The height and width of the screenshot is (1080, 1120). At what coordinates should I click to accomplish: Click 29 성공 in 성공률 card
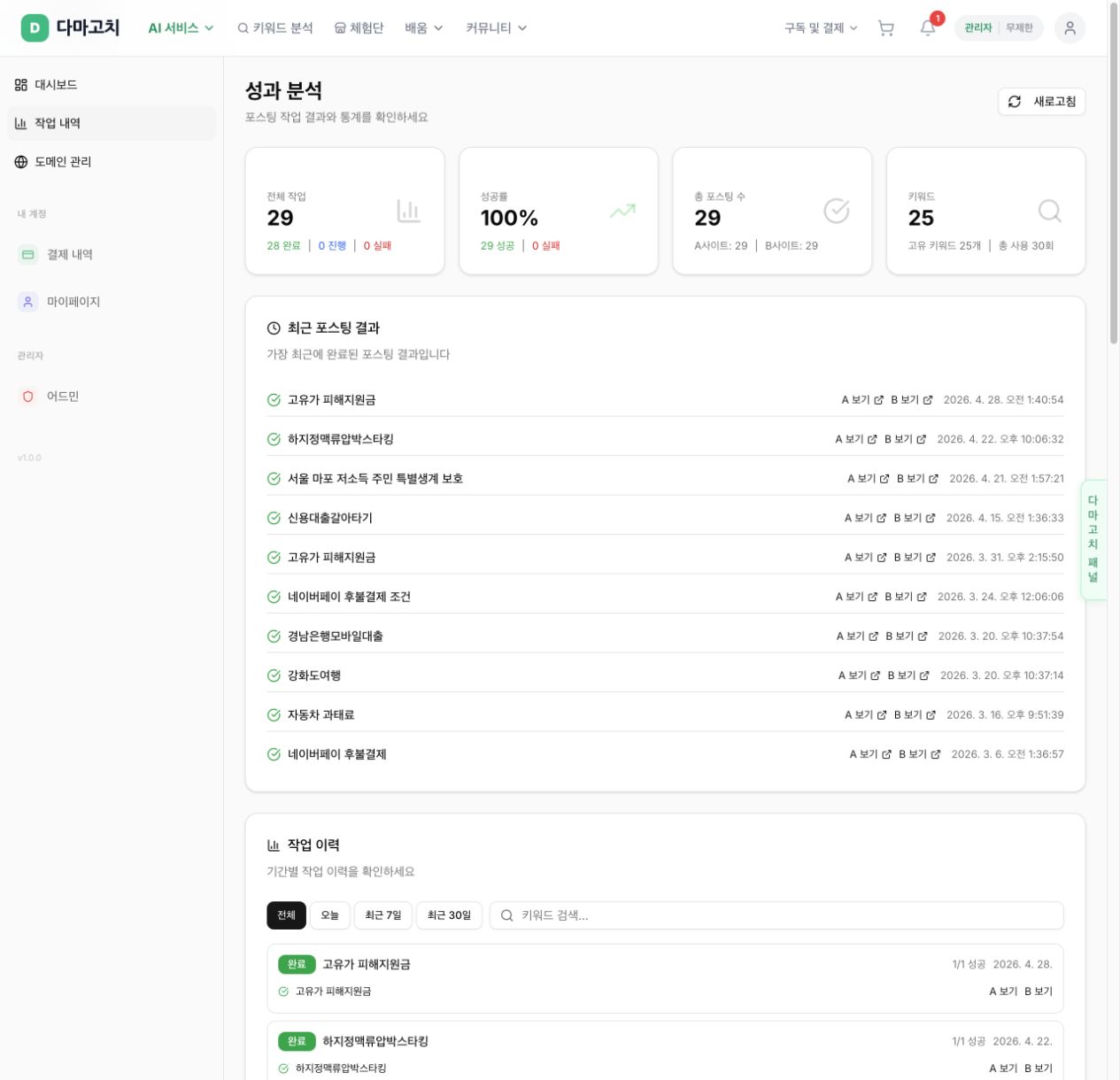(x=498, y=246)
